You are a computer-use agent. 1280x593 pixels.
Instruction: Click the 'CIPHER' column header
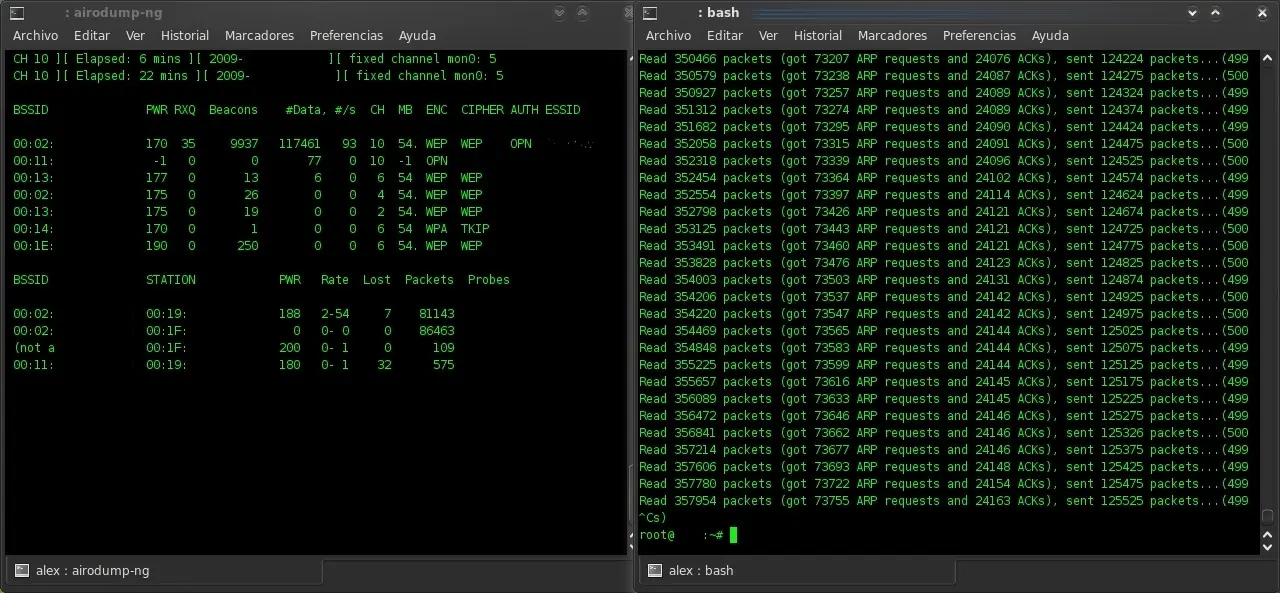point(482,110)
